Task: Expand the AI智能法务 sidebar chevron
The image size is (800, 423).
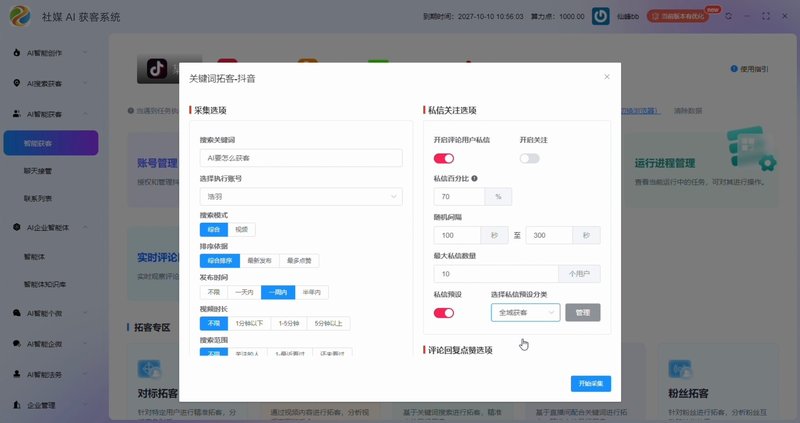Action: tap(85, 374)
